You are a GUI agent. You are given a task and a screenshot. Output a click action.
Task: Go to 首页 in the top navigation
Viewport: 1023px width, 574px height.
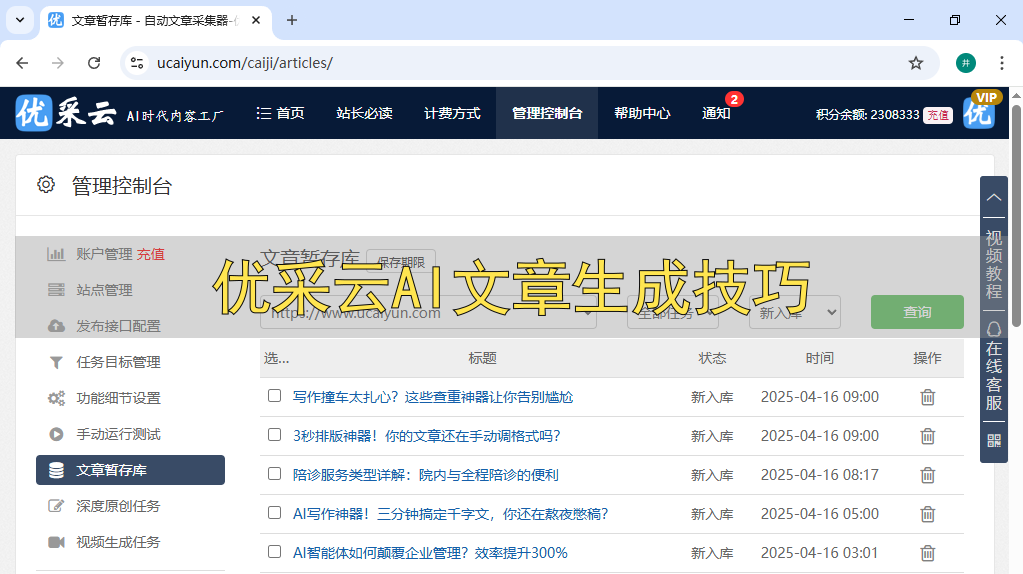(281, 113)
